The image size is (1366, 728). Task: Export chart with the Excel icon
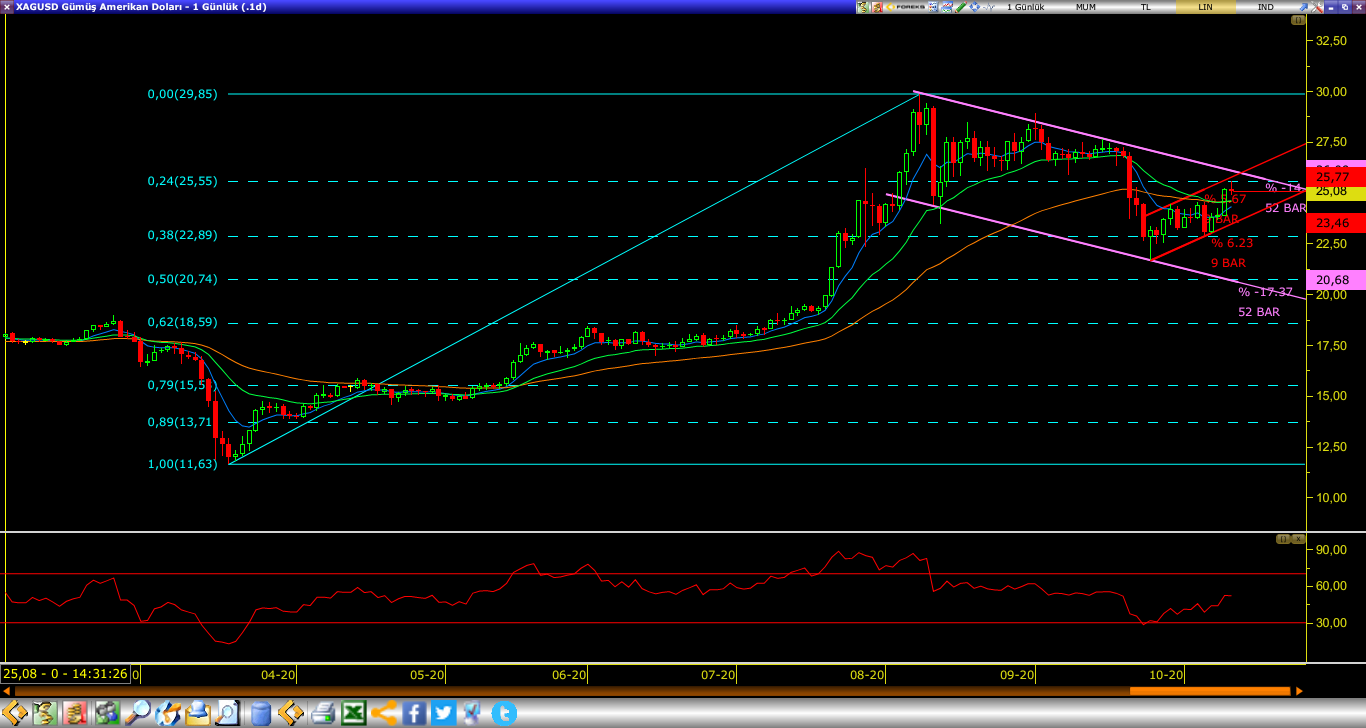click(353, 713)
